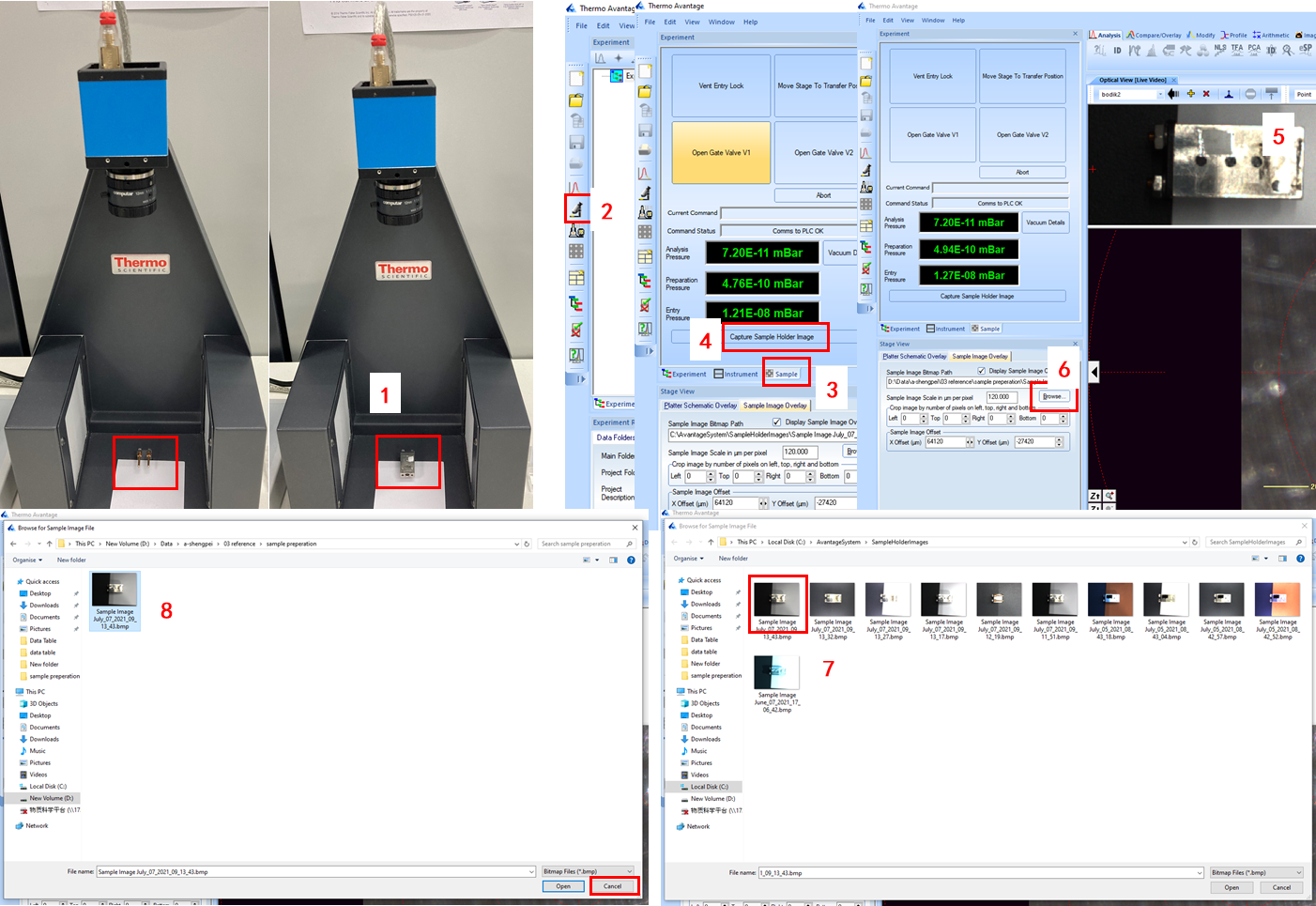Click the black left-arrow icon beside bodik2
Screen dimensions: 1316x906
1172,94
